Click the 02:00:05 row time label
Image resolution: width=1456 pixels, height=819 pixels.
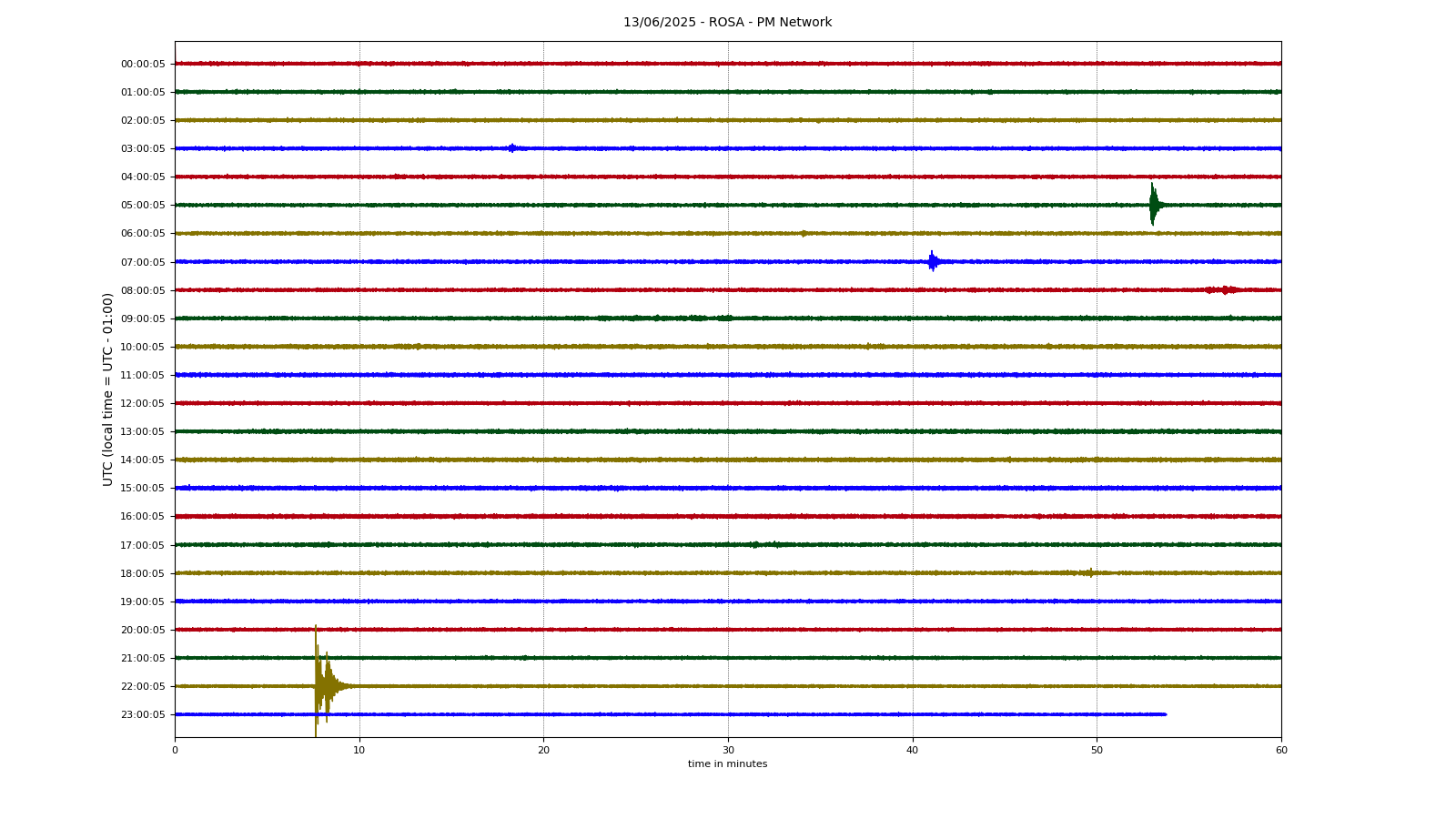click(x=143, y=121)
